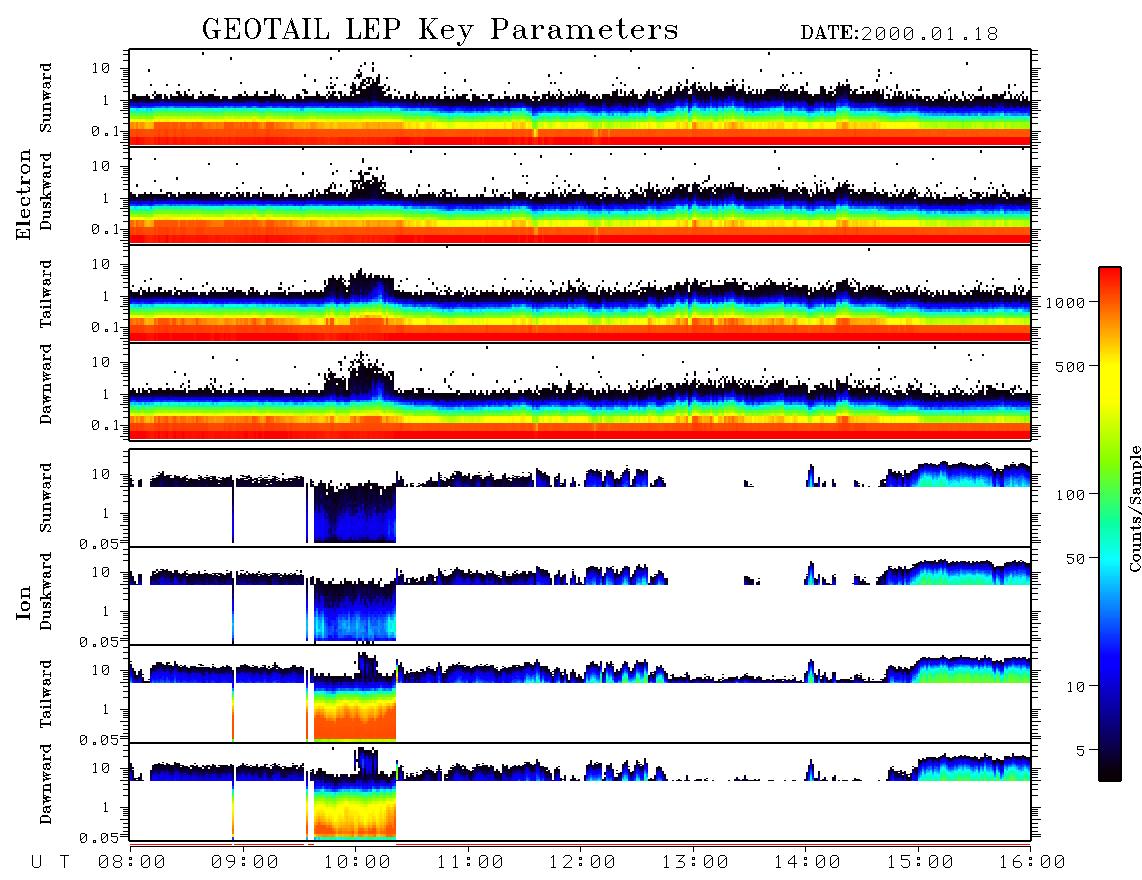Viewport: 1142px width, 880px height.
Task: Click the 0.05 tick on Ion Dawnward axis
Action: [x=98, y=838]
